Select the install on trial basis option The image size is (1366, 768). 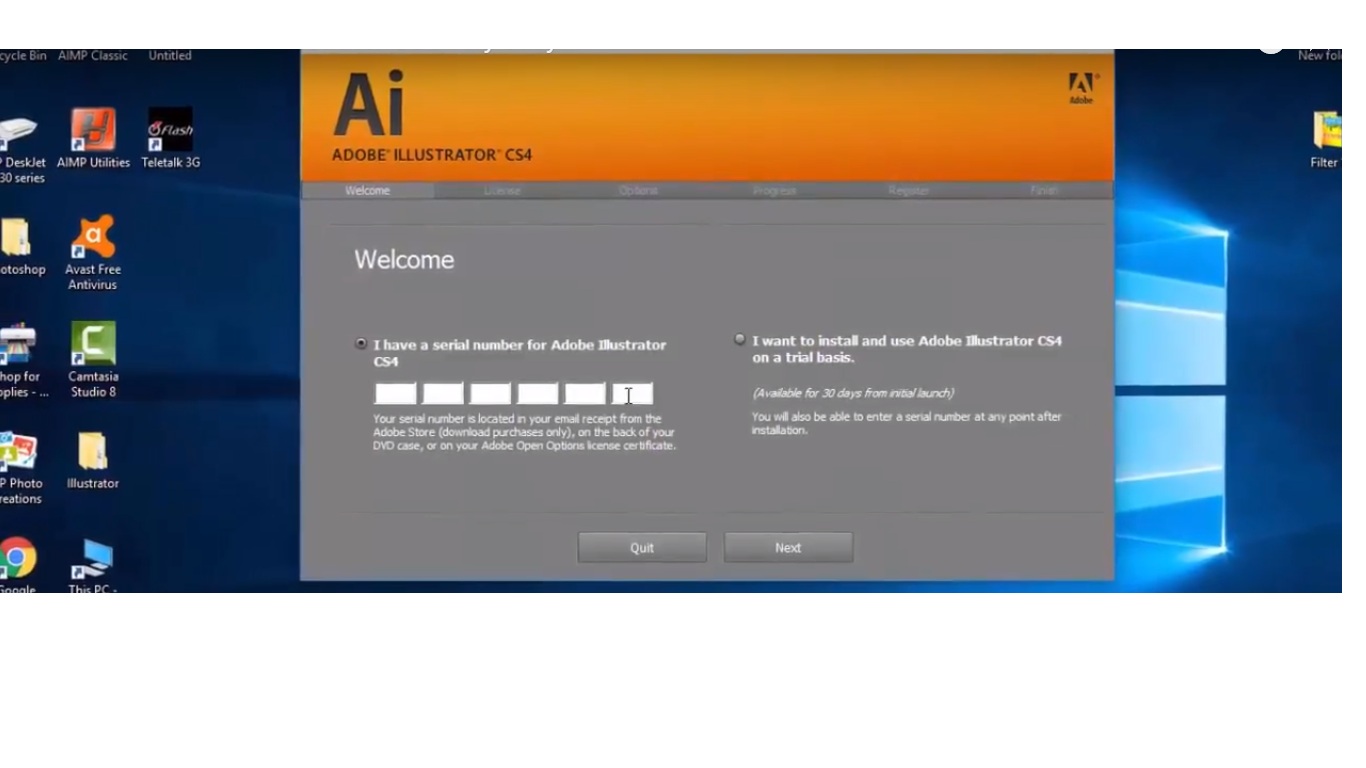click(740, 340)
